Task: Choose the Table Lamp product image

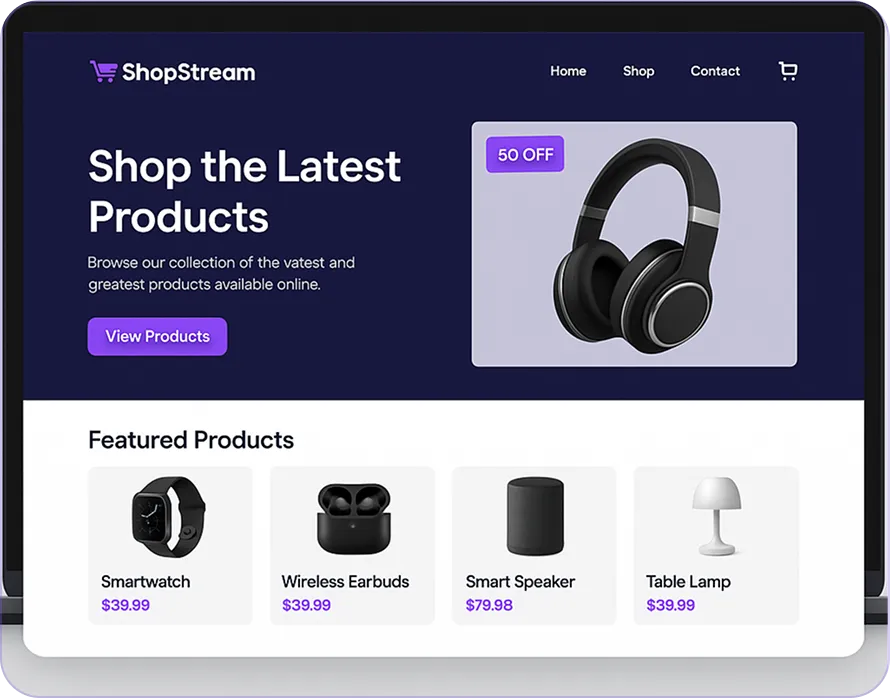Action: click(716, 516)
